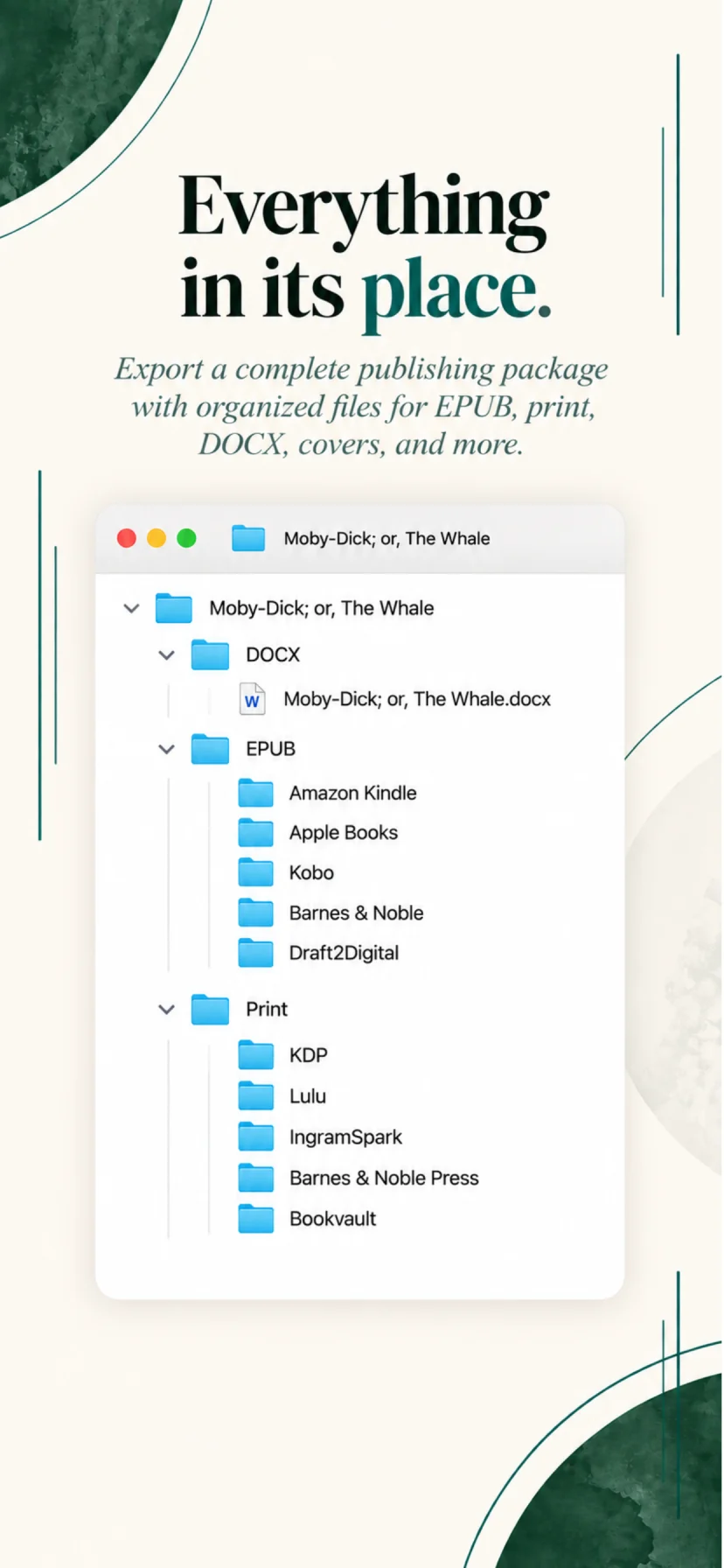The image size is (724, 1568).
Task: Select the Draft2Digital label
Action: click(x=345, y=953)
